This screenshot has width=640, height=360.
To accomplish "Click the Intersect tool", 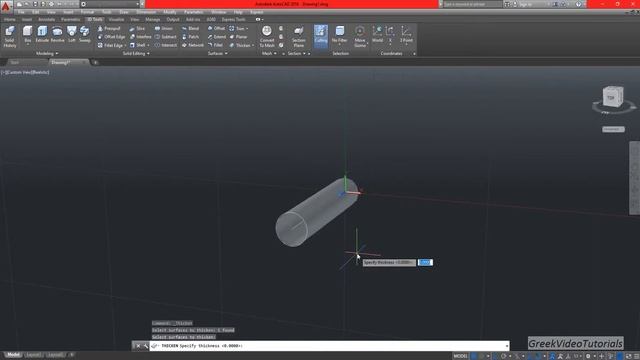I will (x=166, y=45).
